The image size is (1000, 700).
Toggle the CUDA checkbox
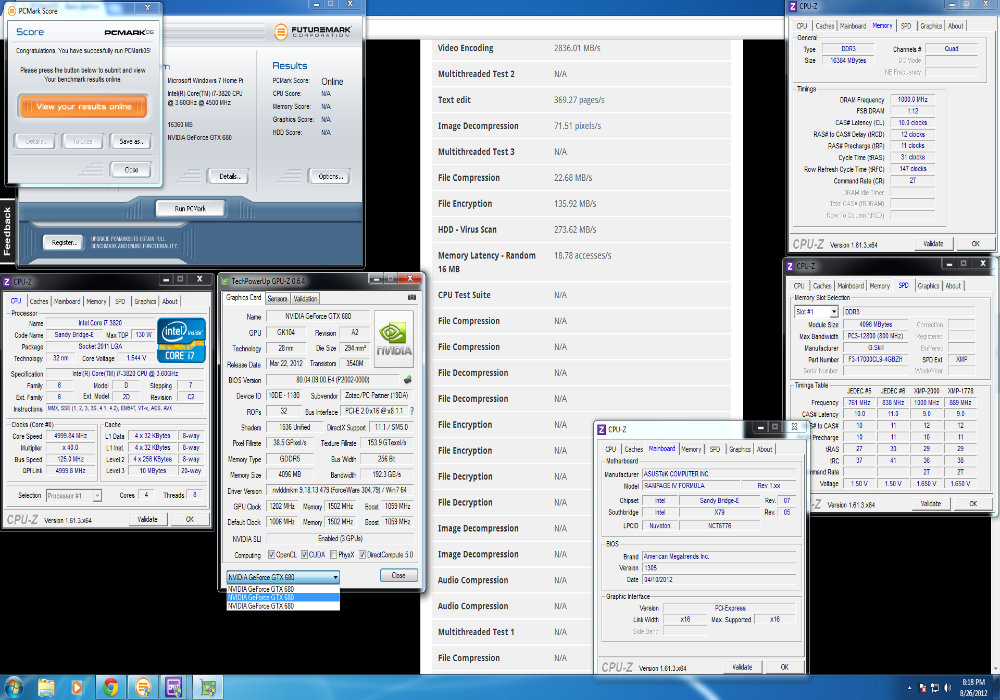[305, 555]
